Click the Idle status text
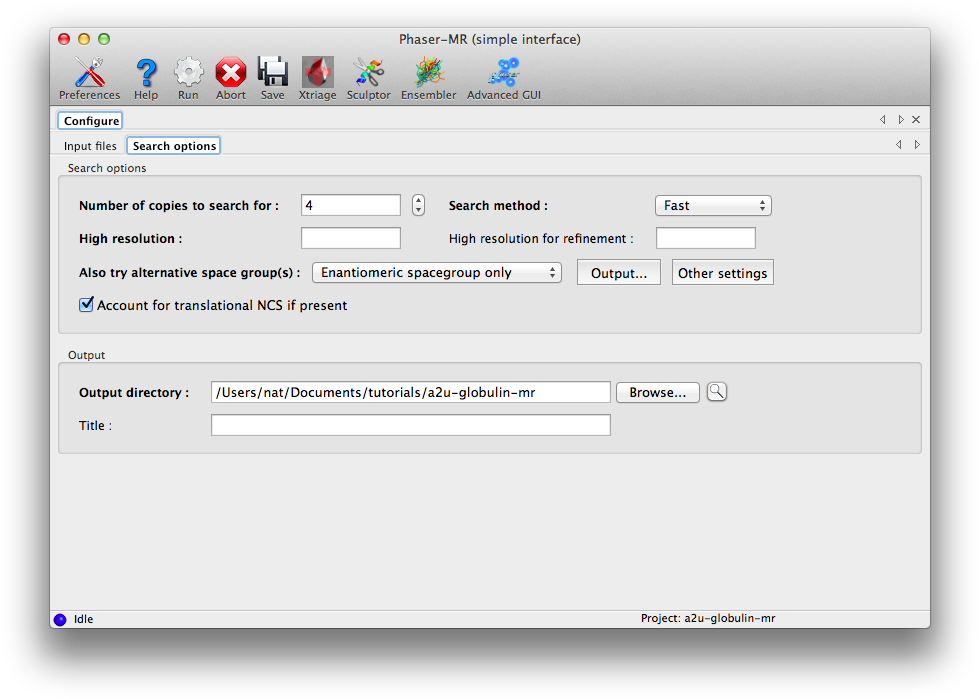Viewport: 979px width, 699px height. 84,619
